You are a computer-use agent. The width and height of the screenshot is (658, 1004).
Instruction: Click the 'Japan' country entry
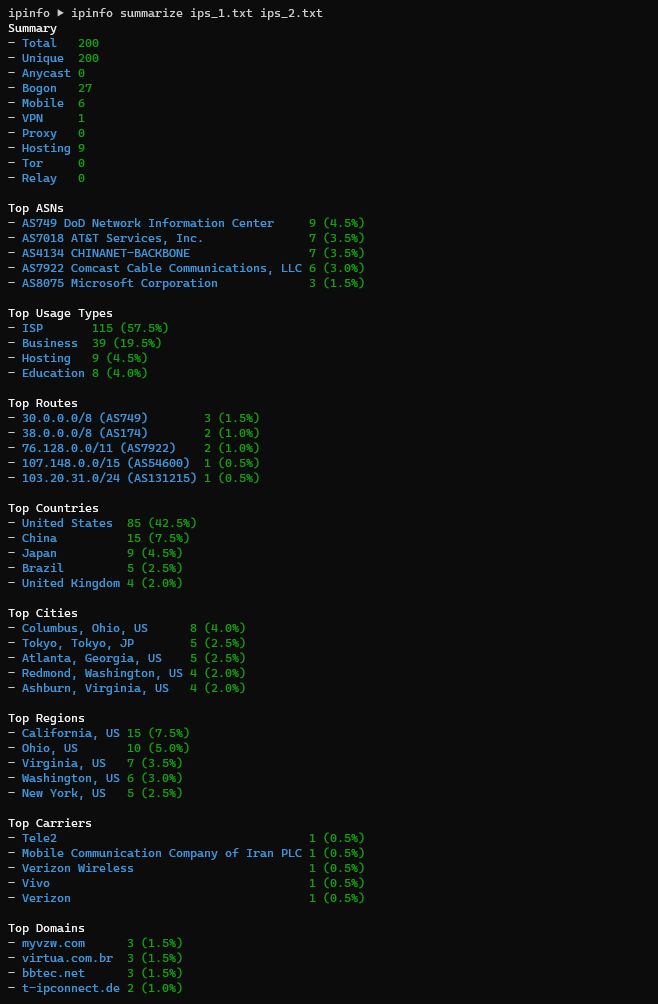(x=39, y=553)
